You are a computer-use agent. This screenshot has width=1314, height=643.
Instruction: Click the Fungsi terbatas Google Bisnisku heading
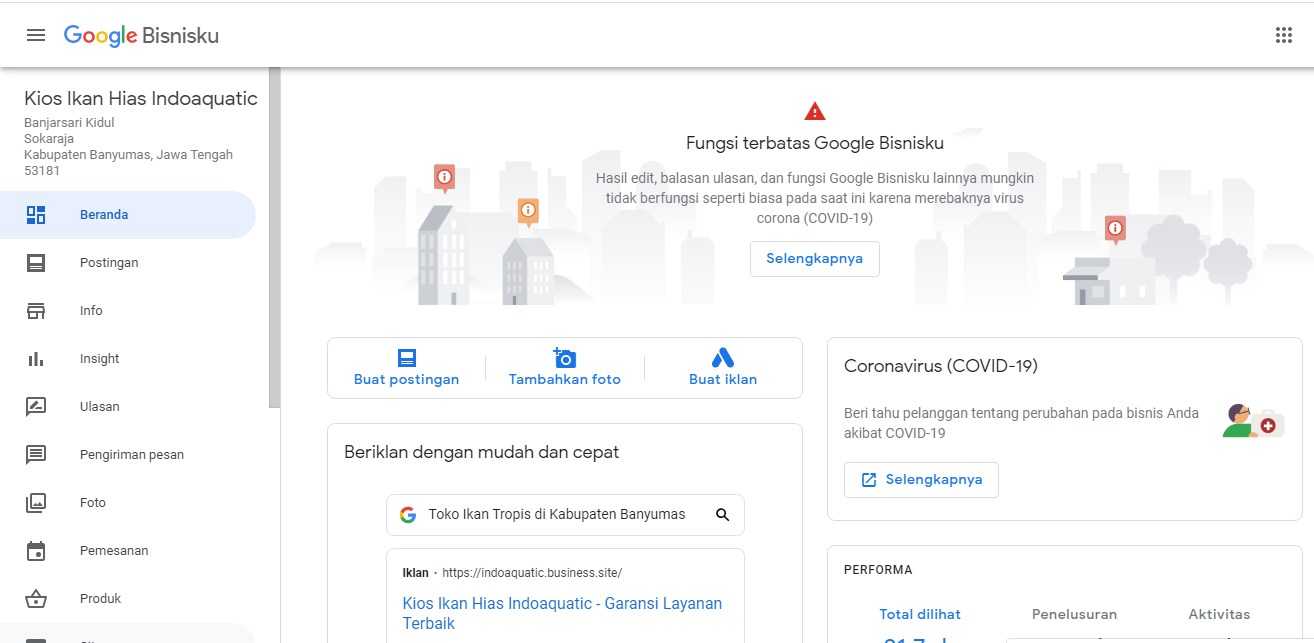pos(815,143)
